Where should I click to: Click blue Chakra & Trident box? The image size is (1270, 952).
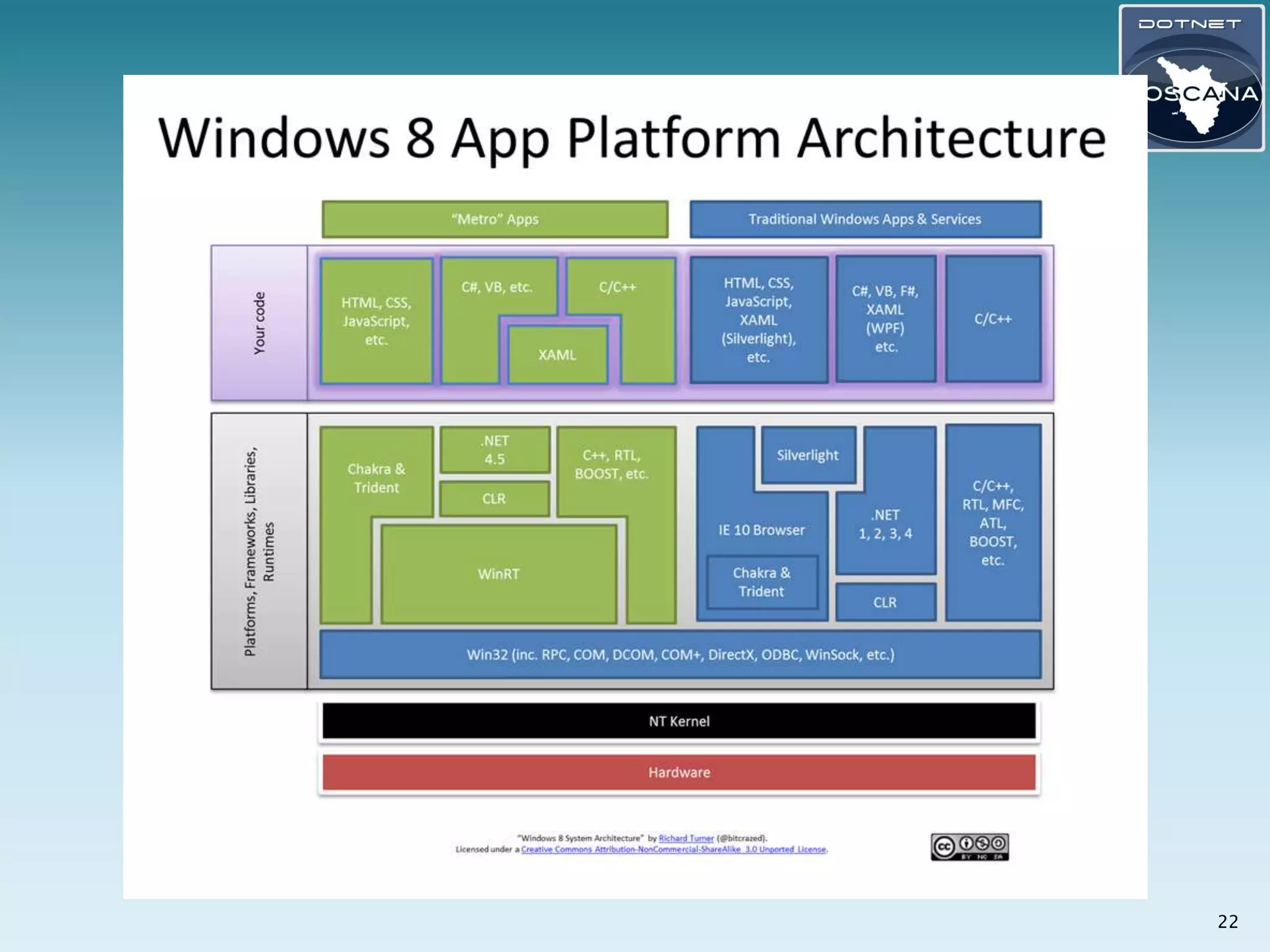click(762, 582)
